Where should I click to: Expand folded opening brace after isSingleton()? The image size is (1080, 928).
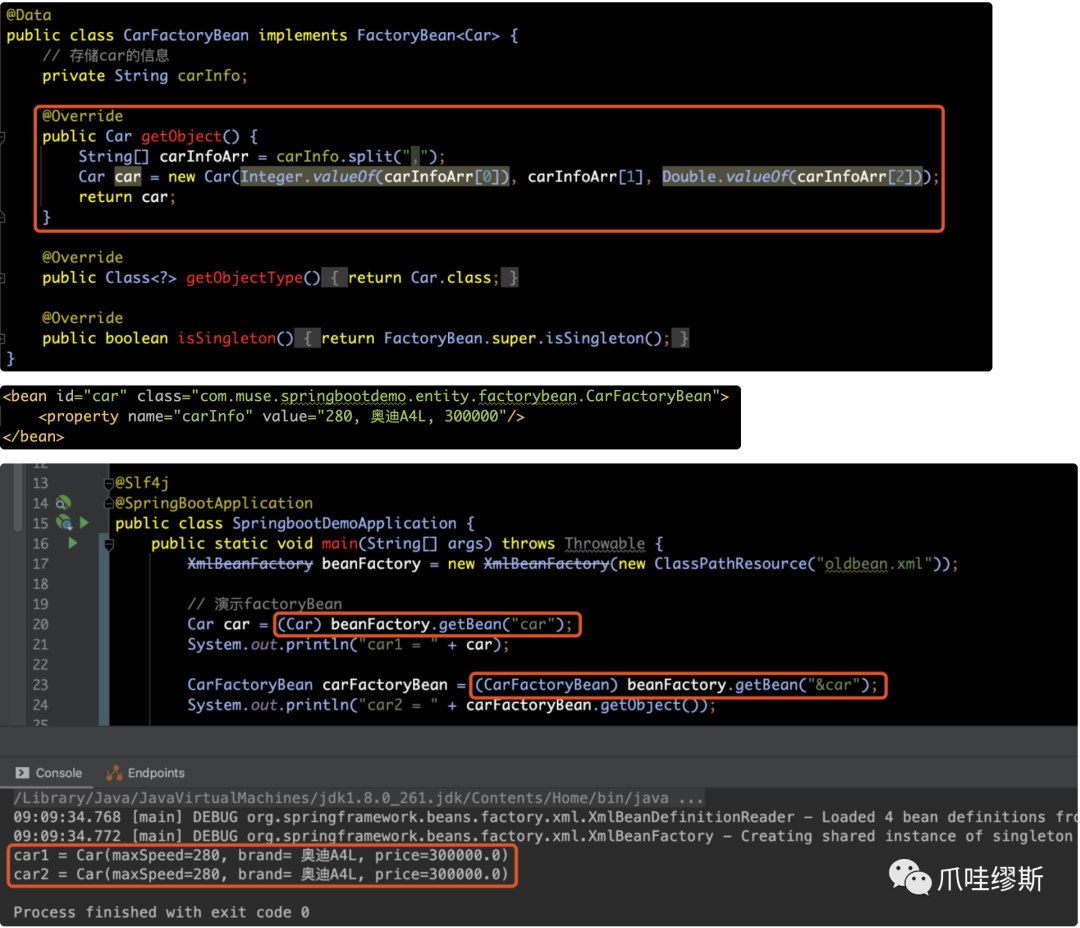[x=307, y=338]
